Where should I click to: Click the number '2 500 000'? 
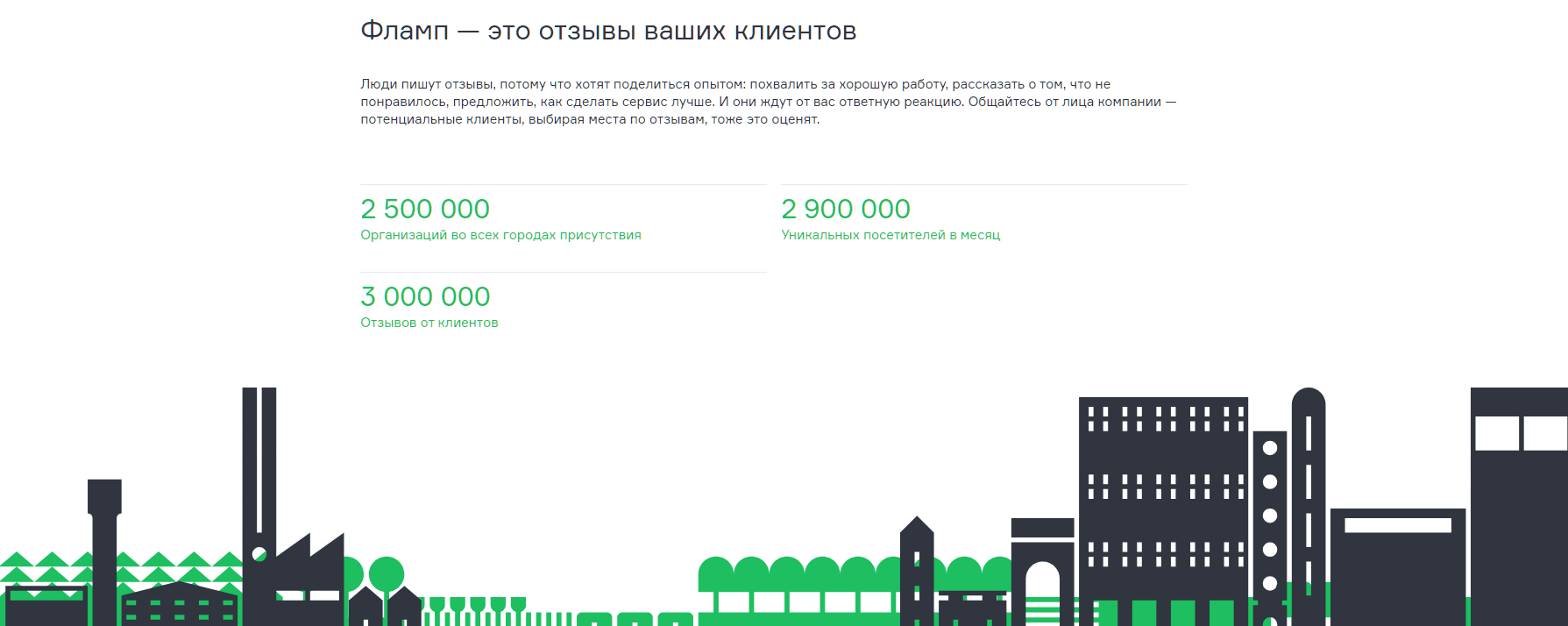pos(425,210)
